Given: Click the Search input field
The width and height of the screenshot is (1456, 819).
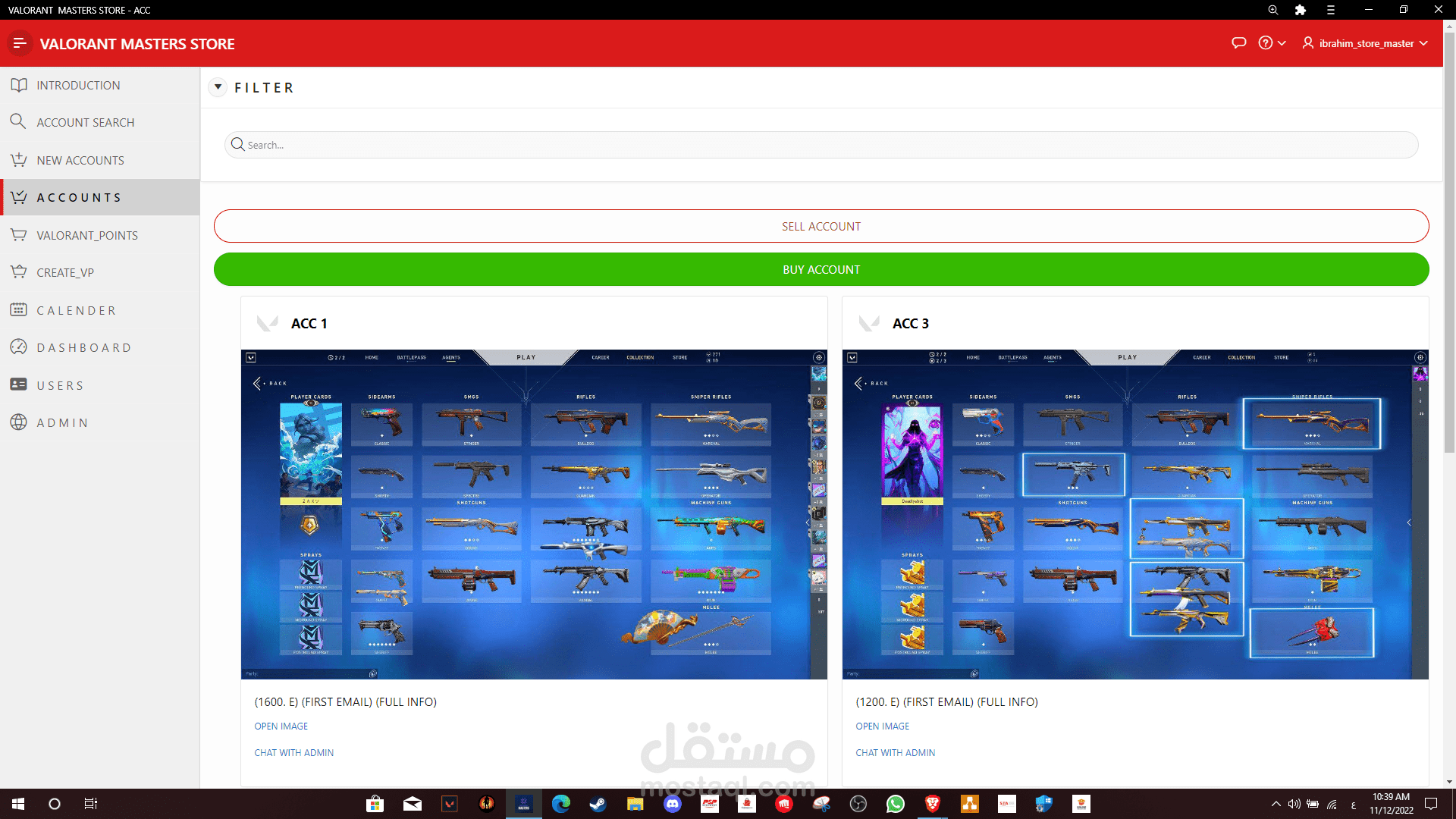Looking at the screenshot, I should (x=821, y=145).
